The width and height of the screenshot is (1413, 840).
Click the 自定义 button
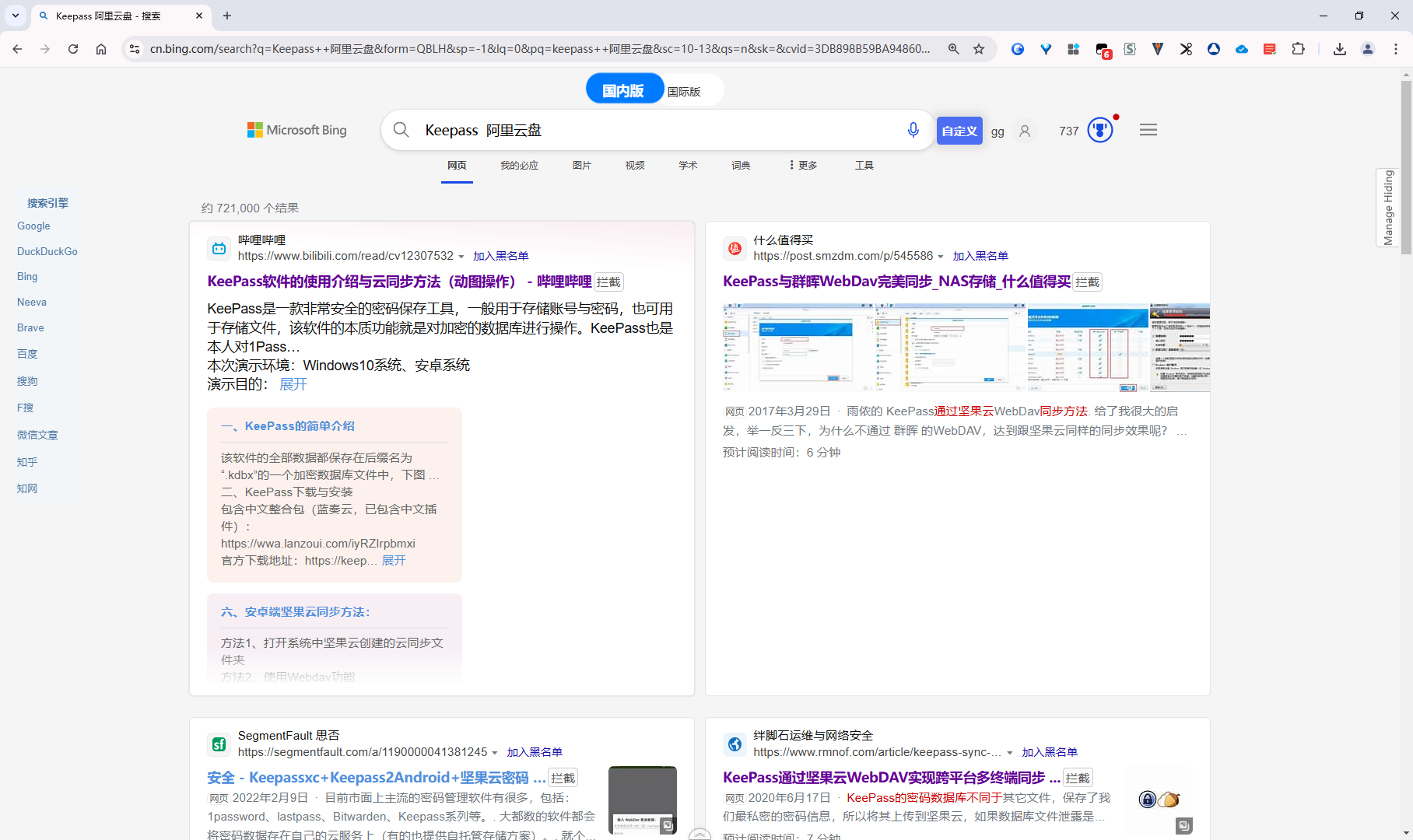click(959, 131)
